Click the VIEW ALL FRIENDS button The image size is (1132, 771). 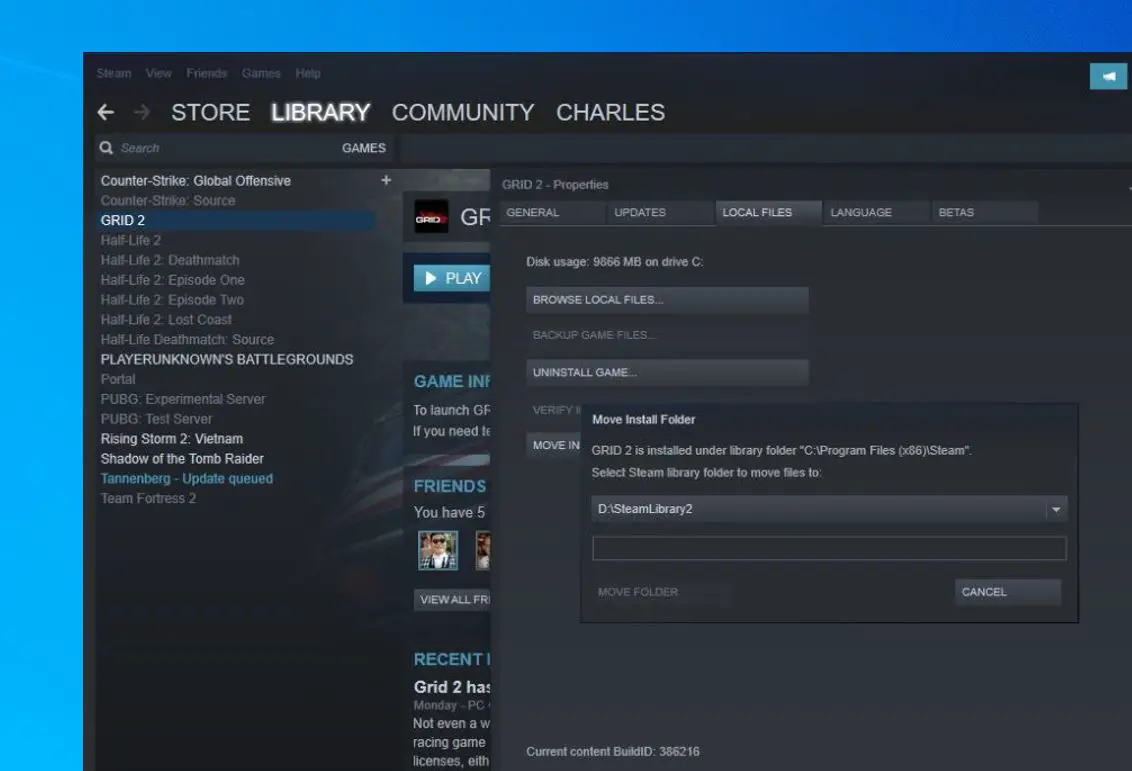click(x=453, y=600)
